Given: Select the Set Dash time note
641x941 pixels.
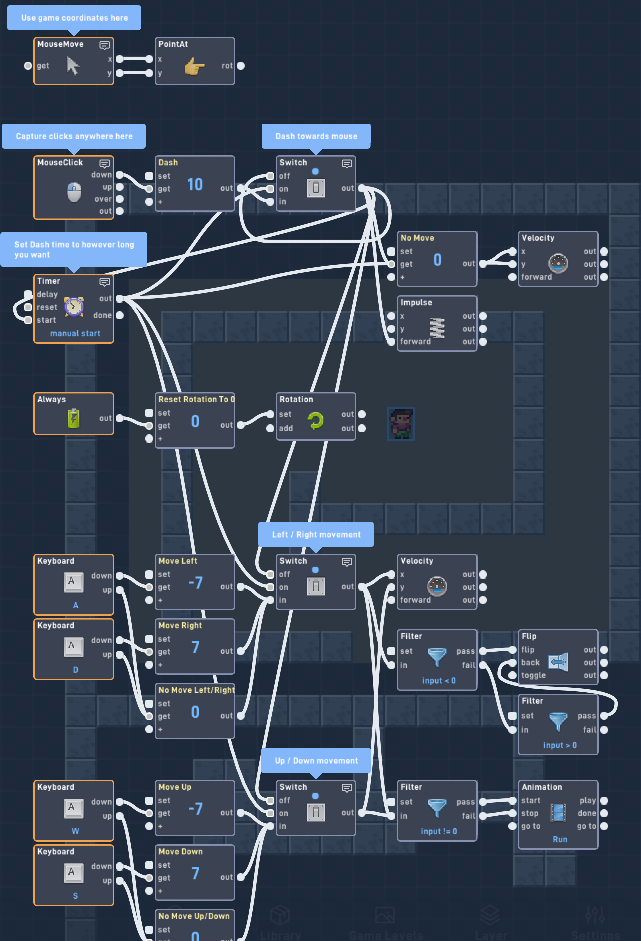Looking at the screenshot, I should [x=74, y=249].
